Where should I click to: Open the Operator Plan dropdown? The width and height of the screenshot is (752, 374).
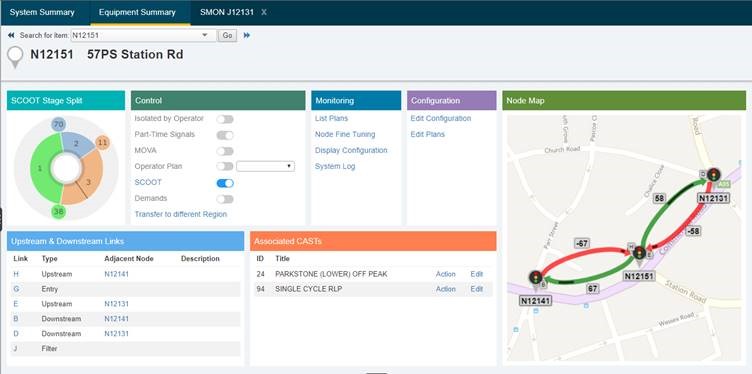pos(265,166)
